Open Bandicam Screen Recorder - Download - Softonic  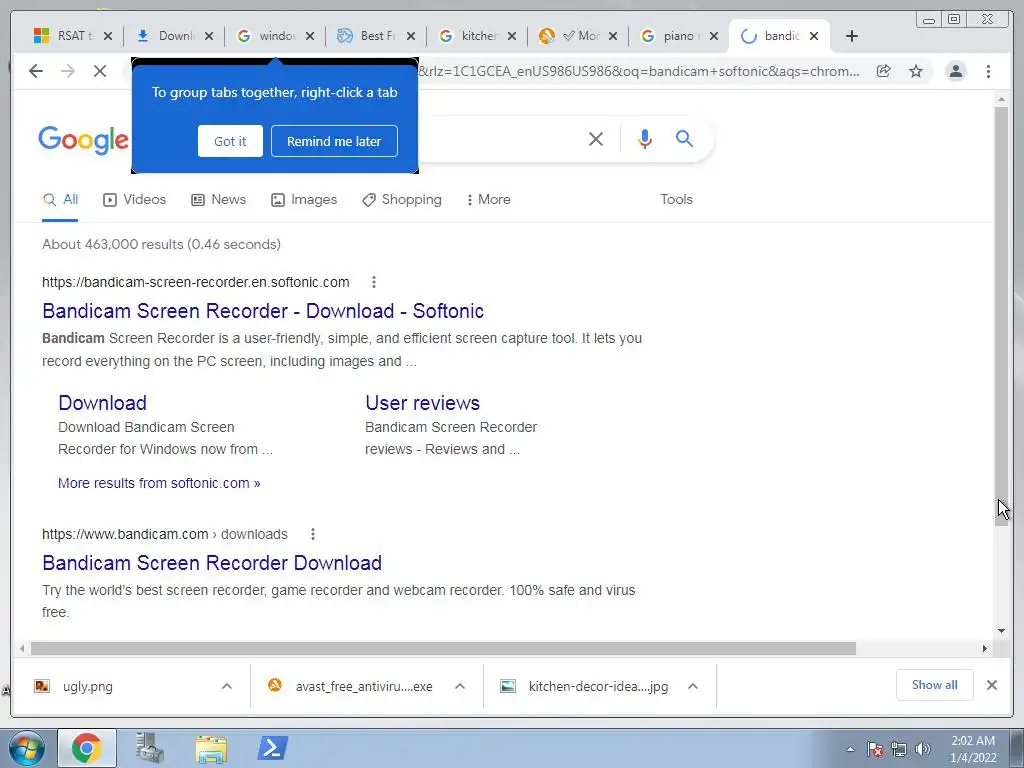coord(263,311)
